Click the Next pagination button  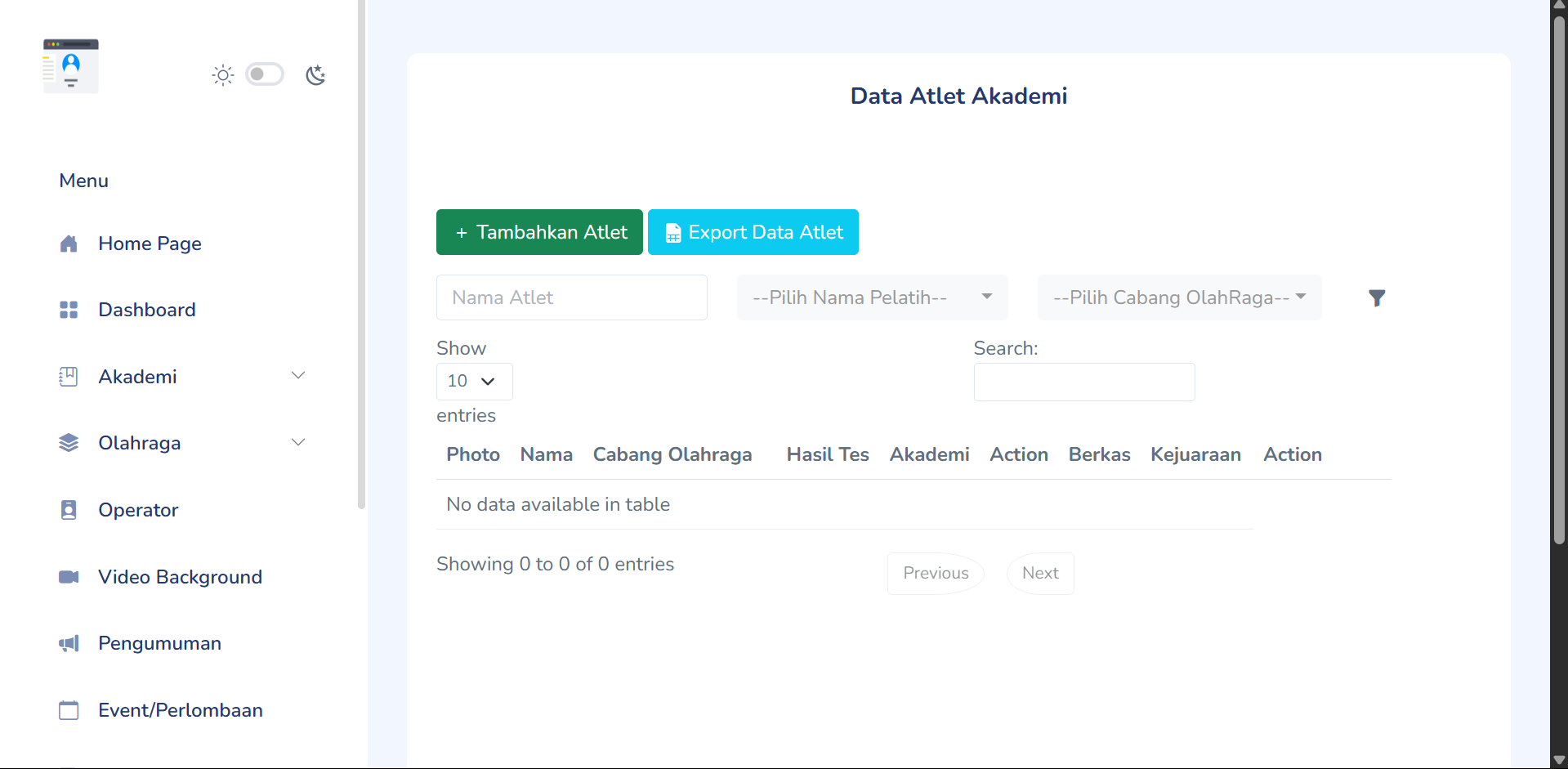click(1040, 573)
